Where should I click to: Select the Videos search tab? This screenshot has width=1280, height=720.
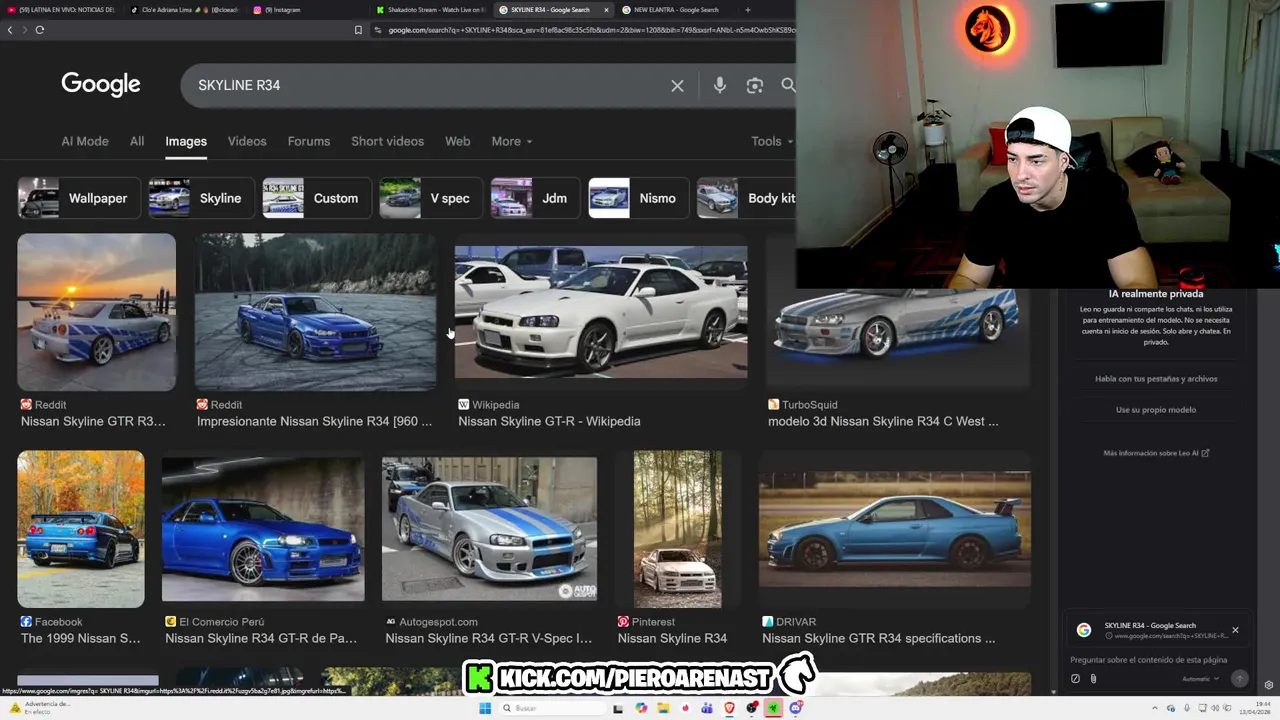(247, 141)
